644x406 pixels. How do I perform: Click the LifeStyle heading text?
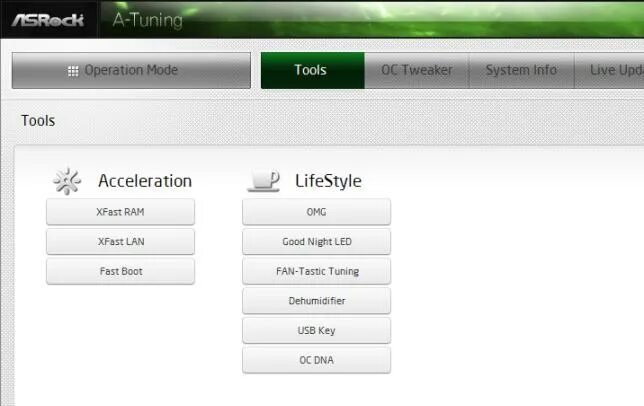[x=328, y=181]
